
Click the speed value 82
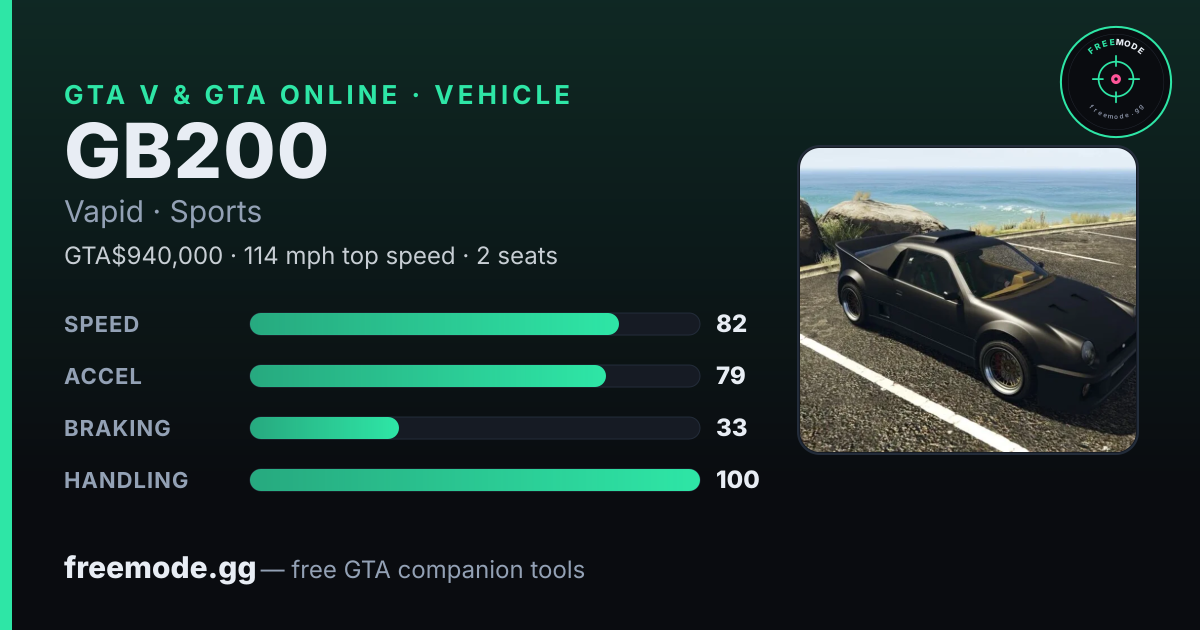click(732, 324)
